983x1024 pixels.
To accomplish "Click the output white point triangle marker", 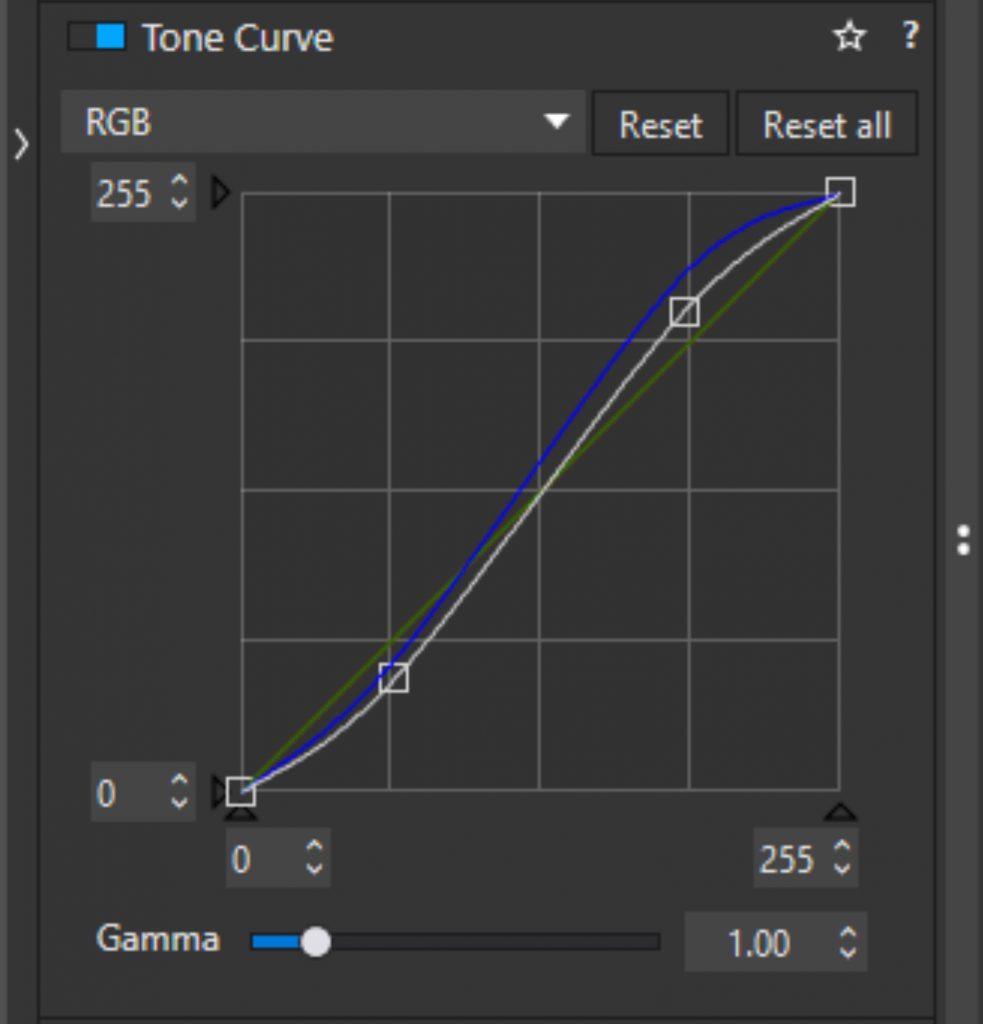I will point(221,193).
